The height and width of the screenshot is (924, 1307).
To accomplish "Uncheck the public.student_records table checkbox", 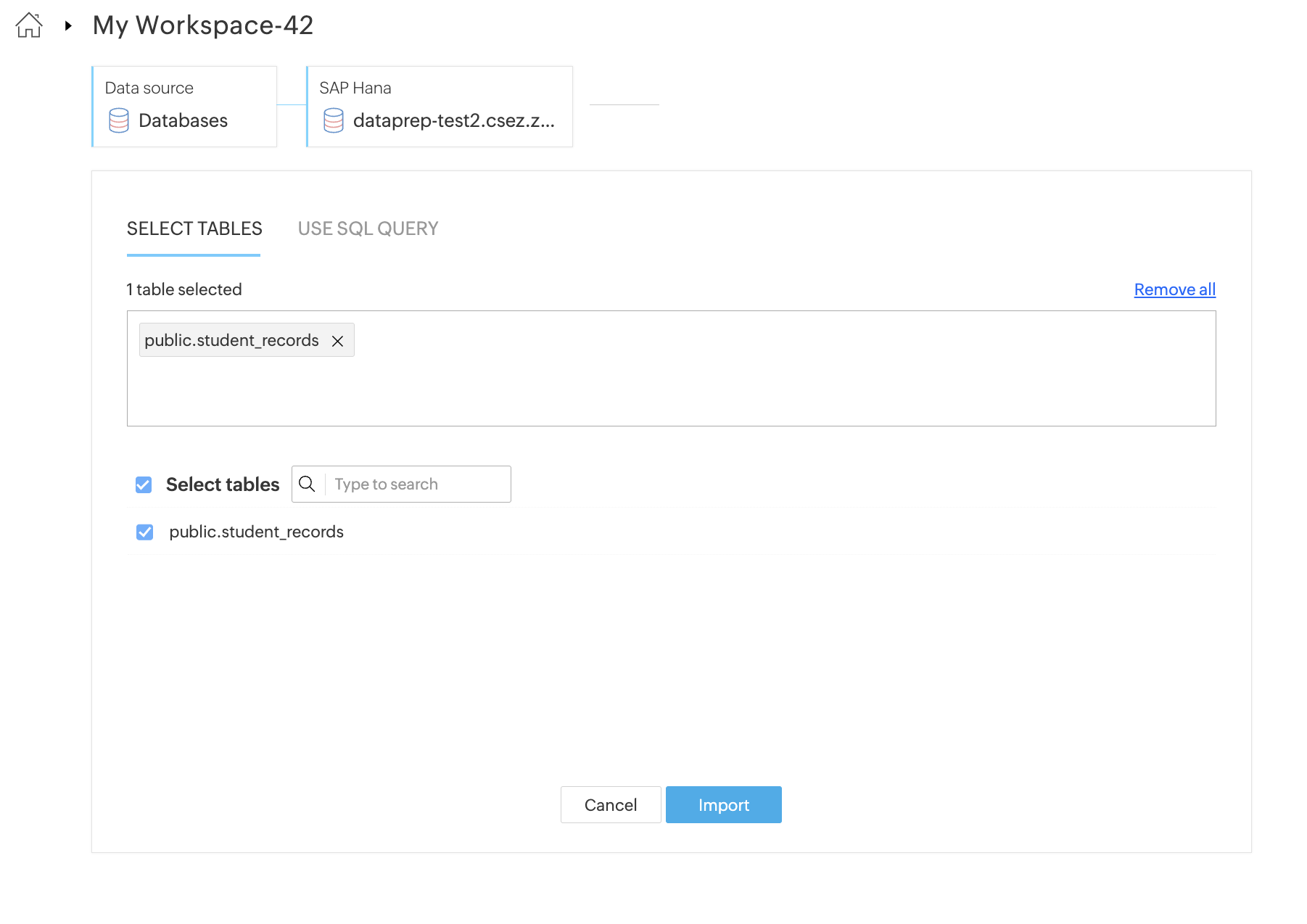I will coord(145,532).
